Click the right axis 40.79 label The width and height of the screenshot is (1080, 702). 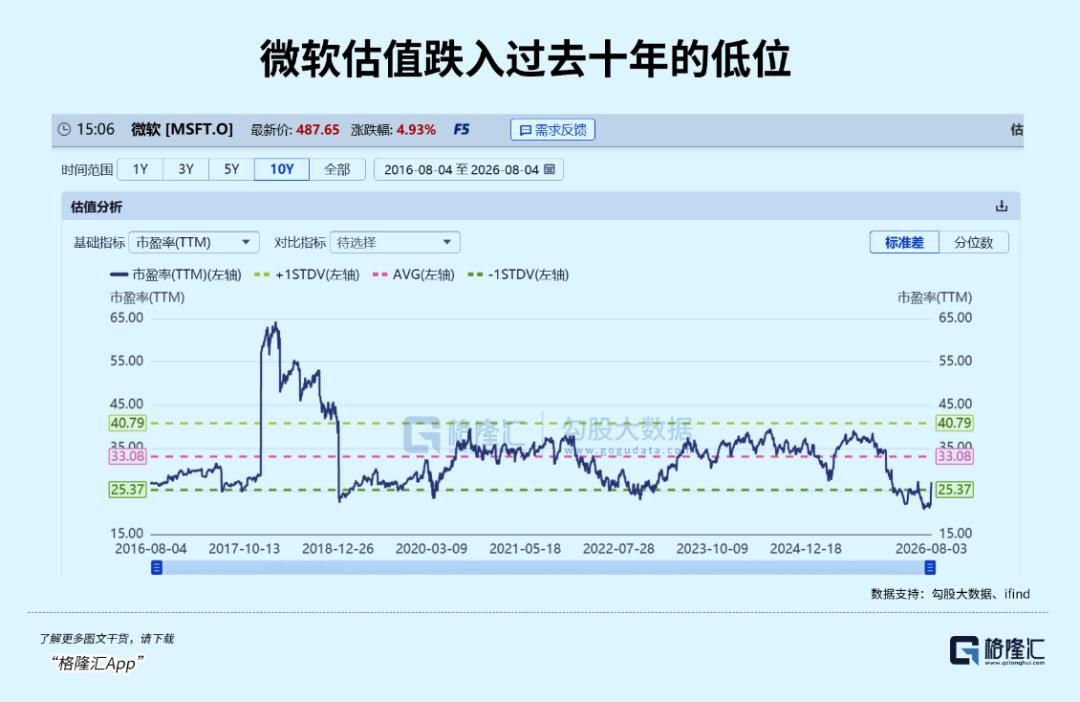coord(955,423)
